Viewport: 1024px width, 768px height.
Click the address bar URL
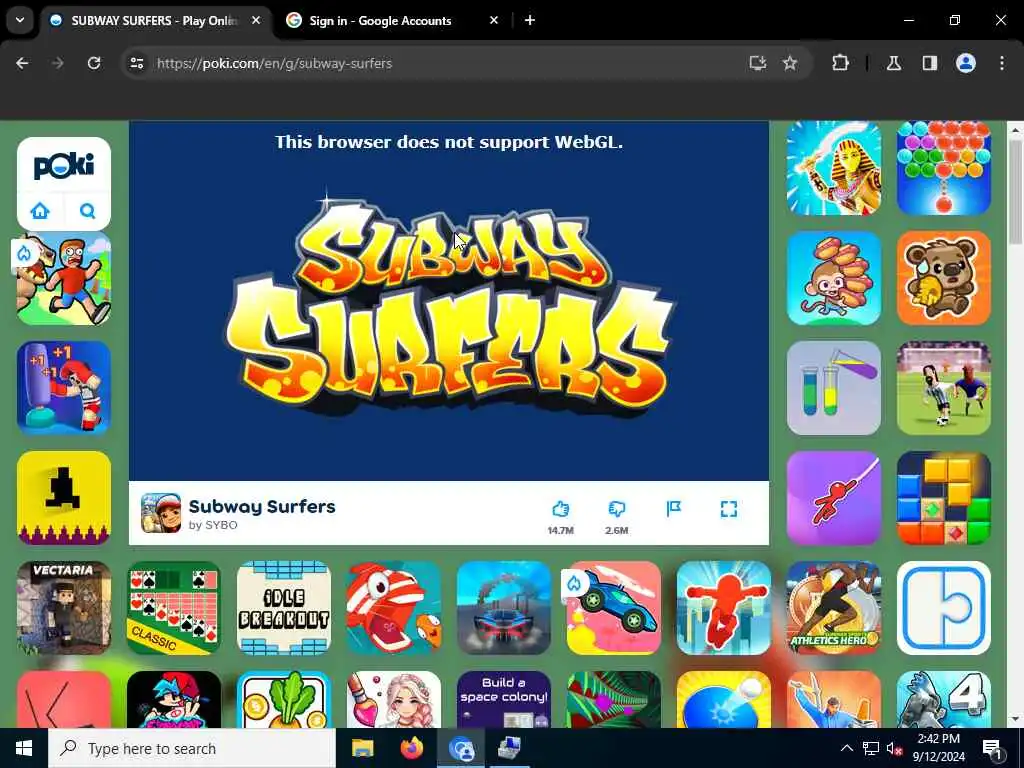tap(274, 63)
